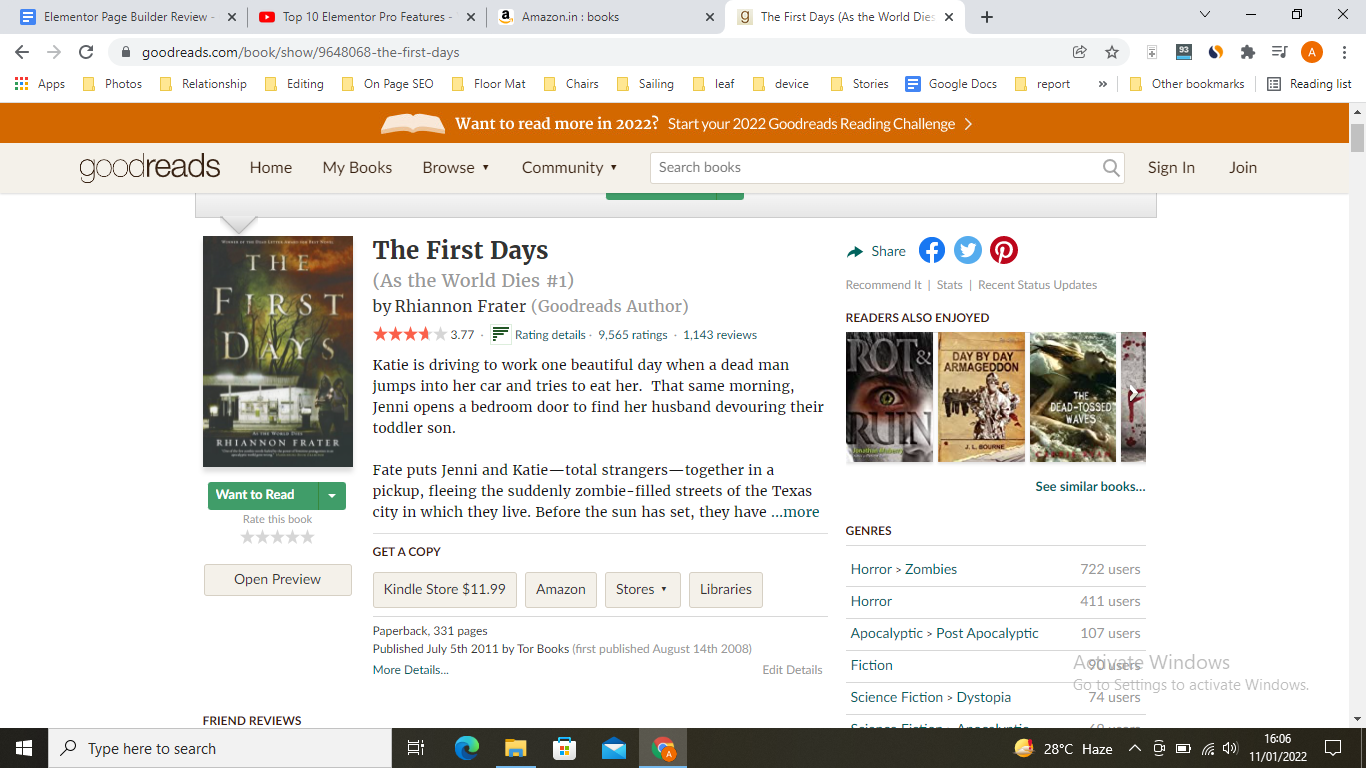Click the Recent Status Updates link
Viewport: 1366px width, 768px height.
click(x=1037, y=285)
